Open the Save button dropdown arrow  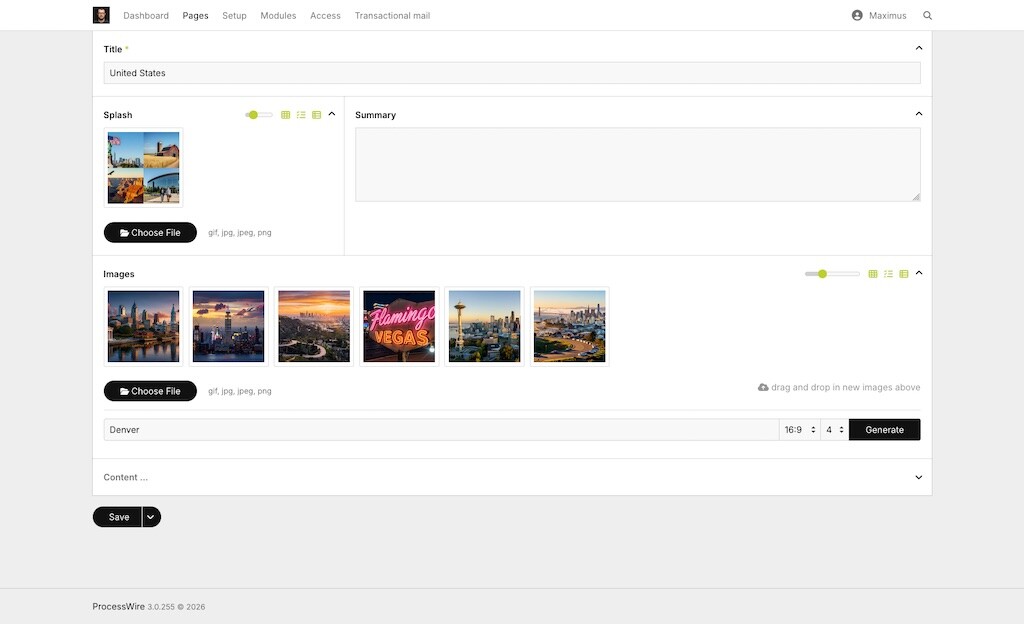point(151,517)
